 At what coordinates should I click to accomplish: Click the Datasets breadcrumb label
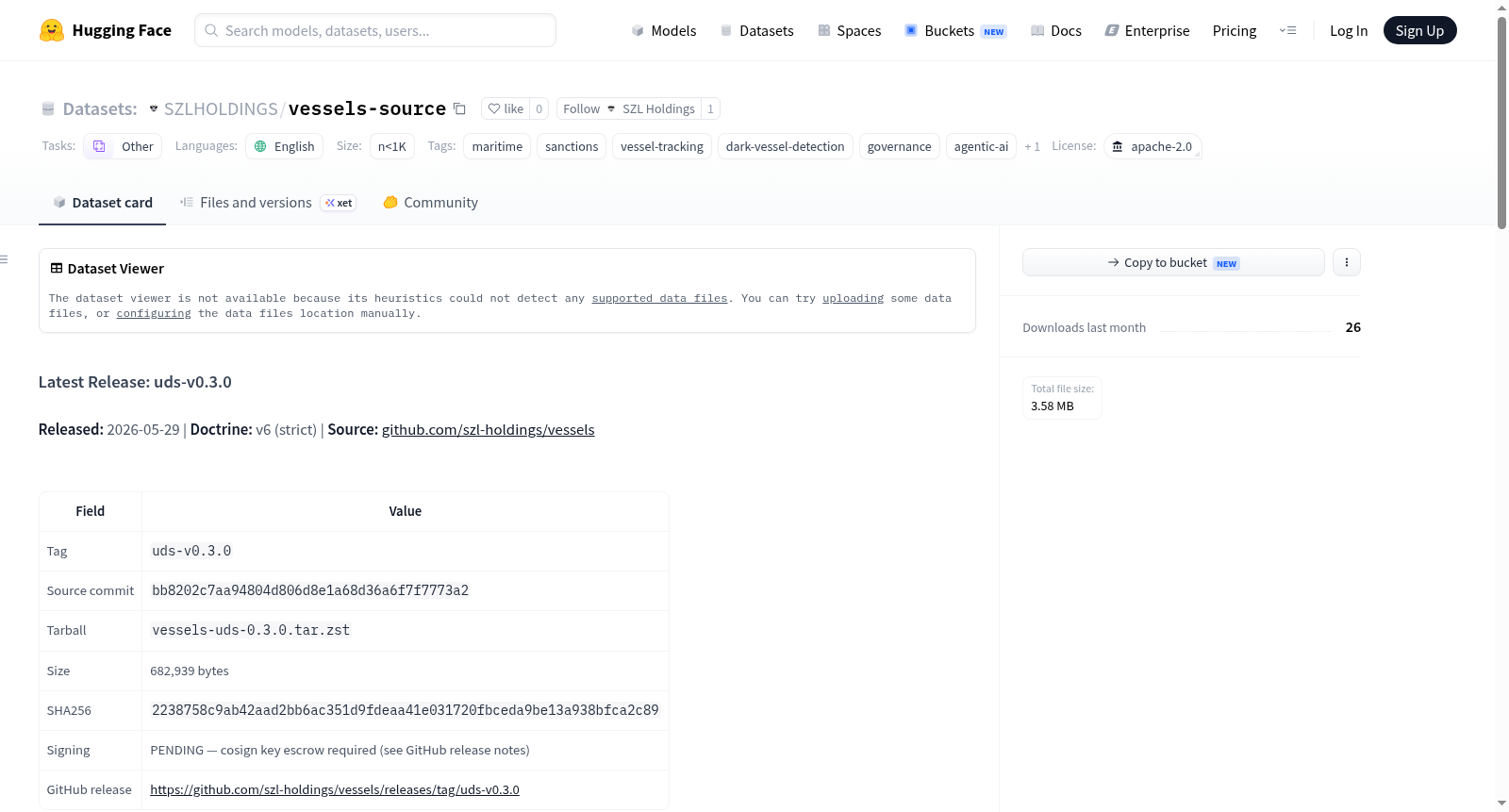pyautogui.click(x=100, y=108)
